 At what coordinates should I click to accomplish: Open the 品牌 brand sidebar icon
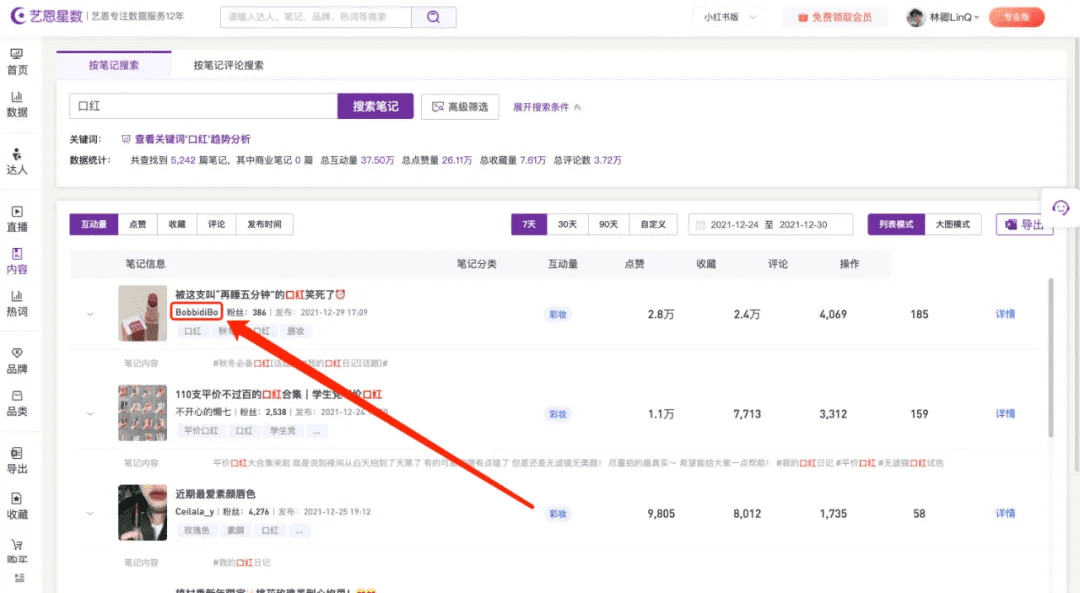(17, 353)
